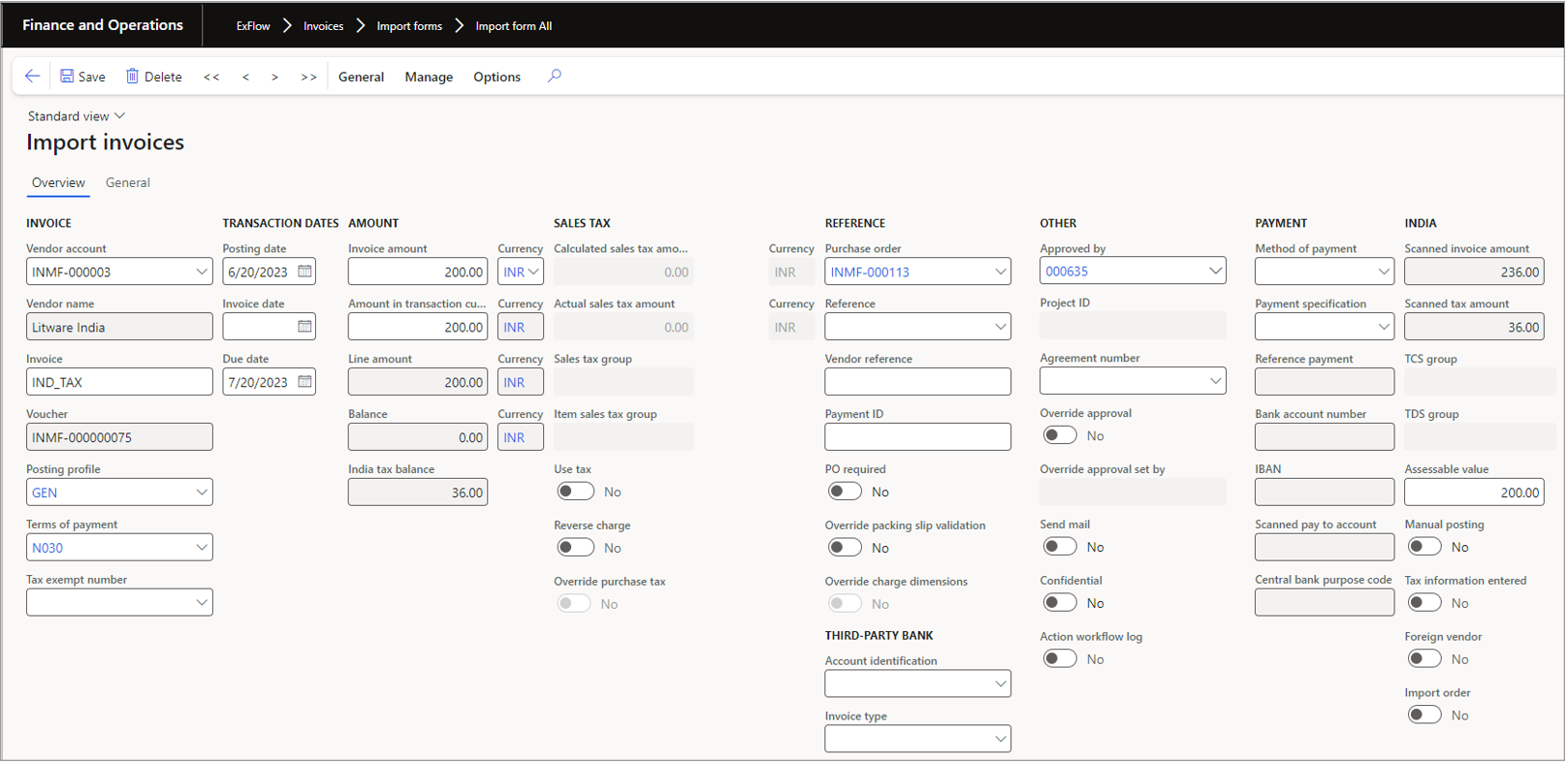Open the Manage menu
Screen dimensions: 1568x764
click(429, 78)
